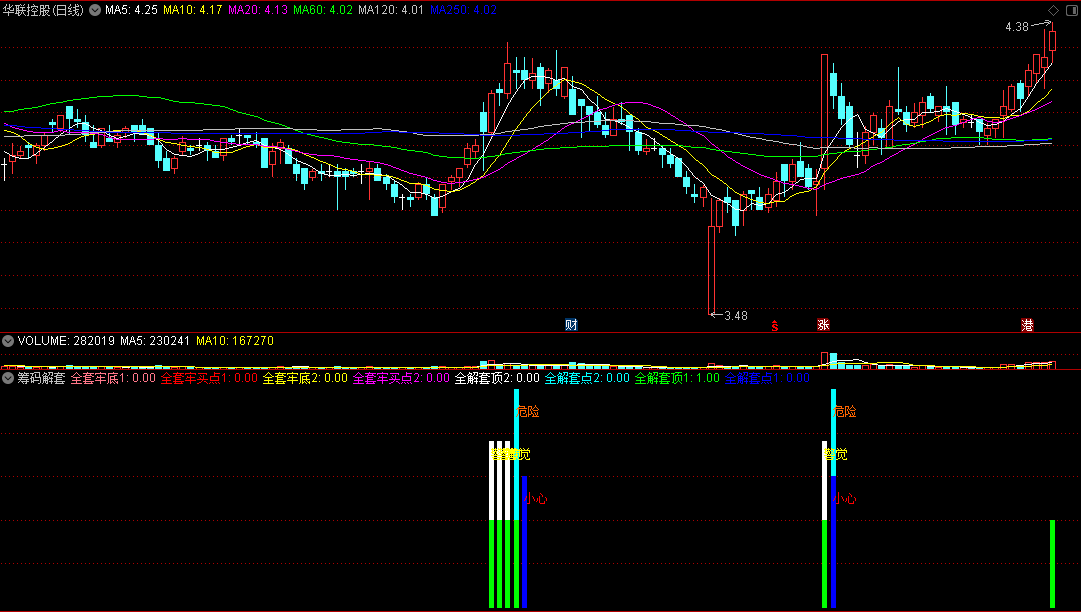The height and width of the screenshot is (612, 1081).
Task: Click the 全解套点2: 0.00 label
Action: 587,378
